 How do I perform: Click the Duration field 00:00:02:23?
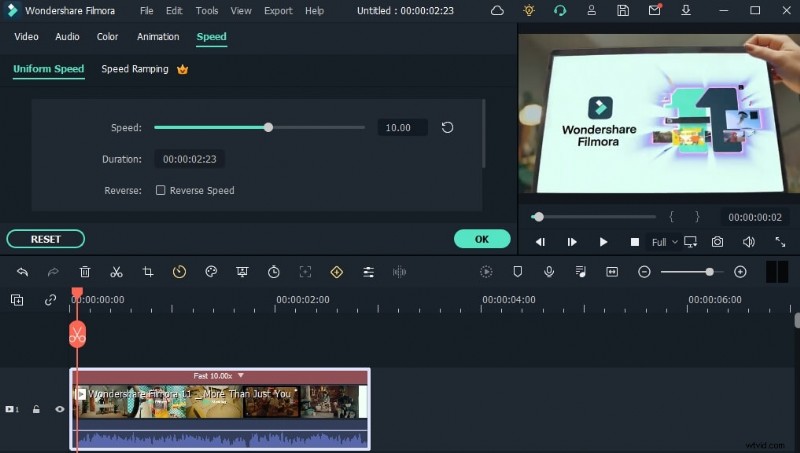tap(189, 159)
